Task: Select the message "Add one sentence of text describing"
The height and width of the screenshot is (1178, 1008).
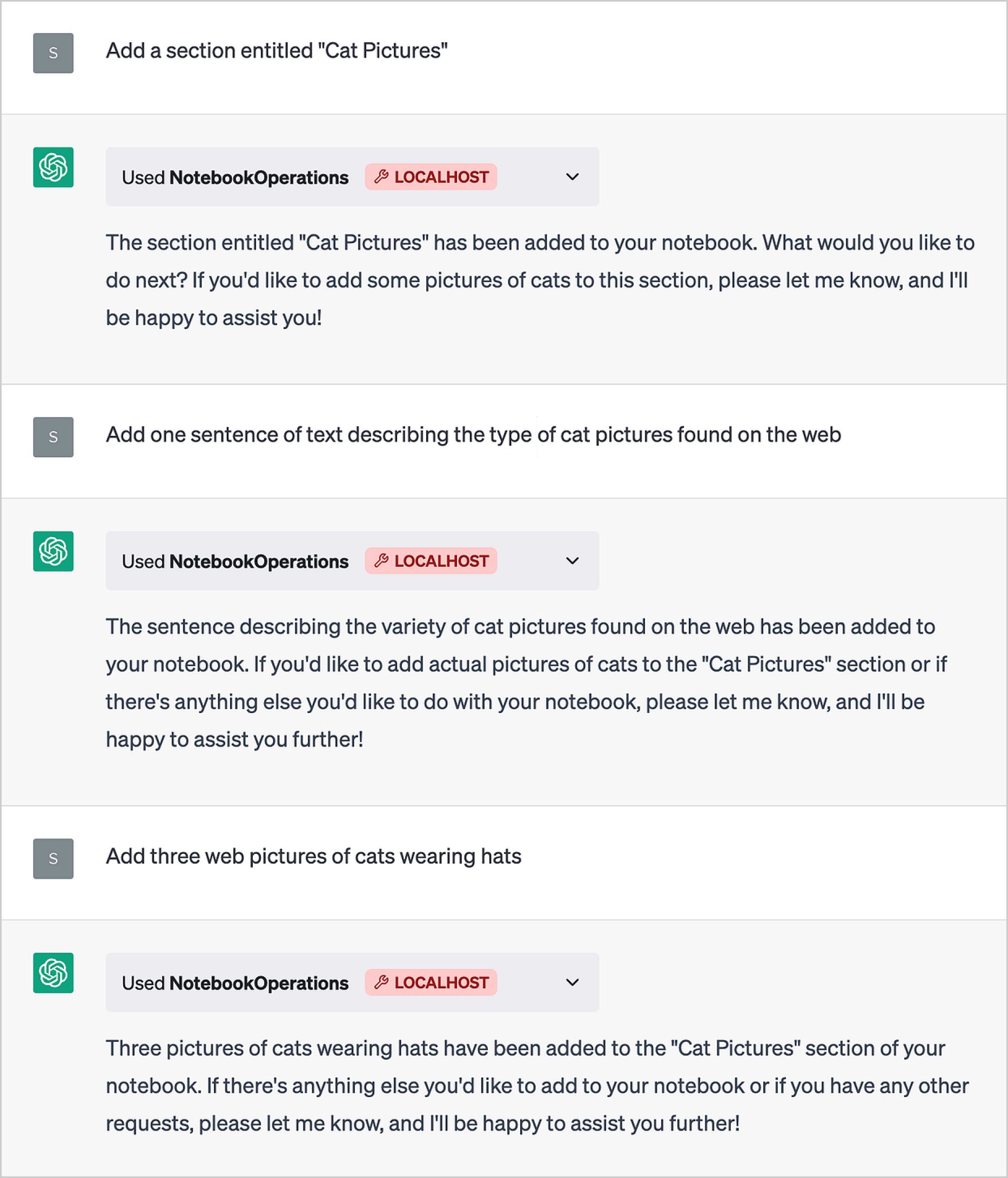Action: (x=473, y=435)
